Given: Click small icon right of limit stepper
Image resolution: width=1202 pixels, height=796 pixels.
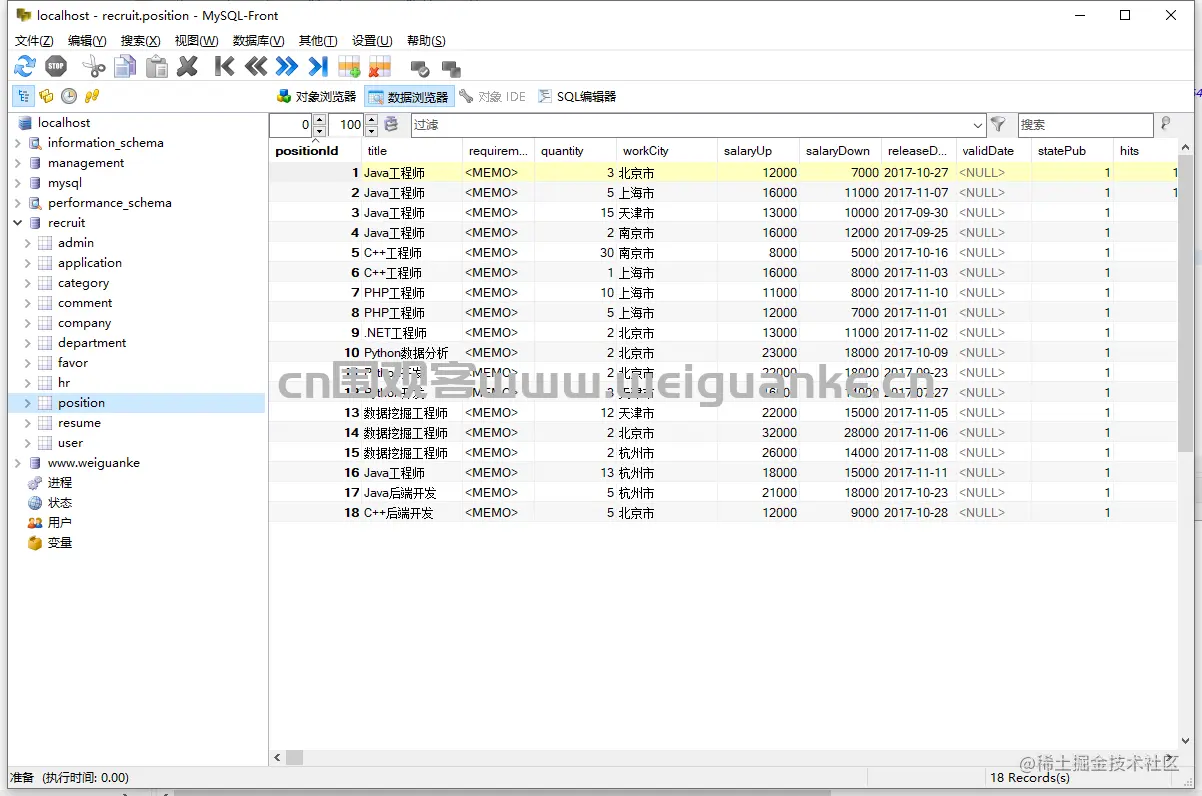Looking at the screenshot, I should coord(391,125).
